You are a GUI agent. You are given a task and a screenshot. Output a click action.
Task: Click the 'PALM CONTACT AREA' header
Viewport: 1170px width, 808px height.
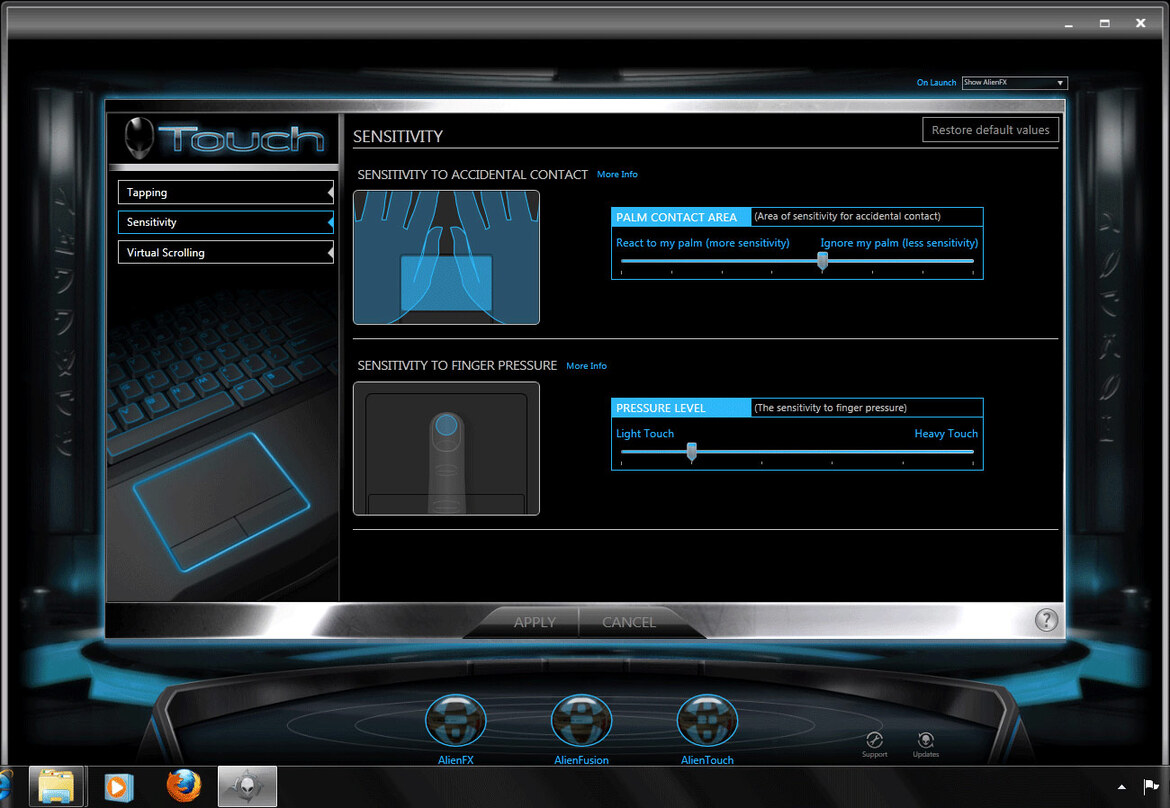click(x=681, y=217)
